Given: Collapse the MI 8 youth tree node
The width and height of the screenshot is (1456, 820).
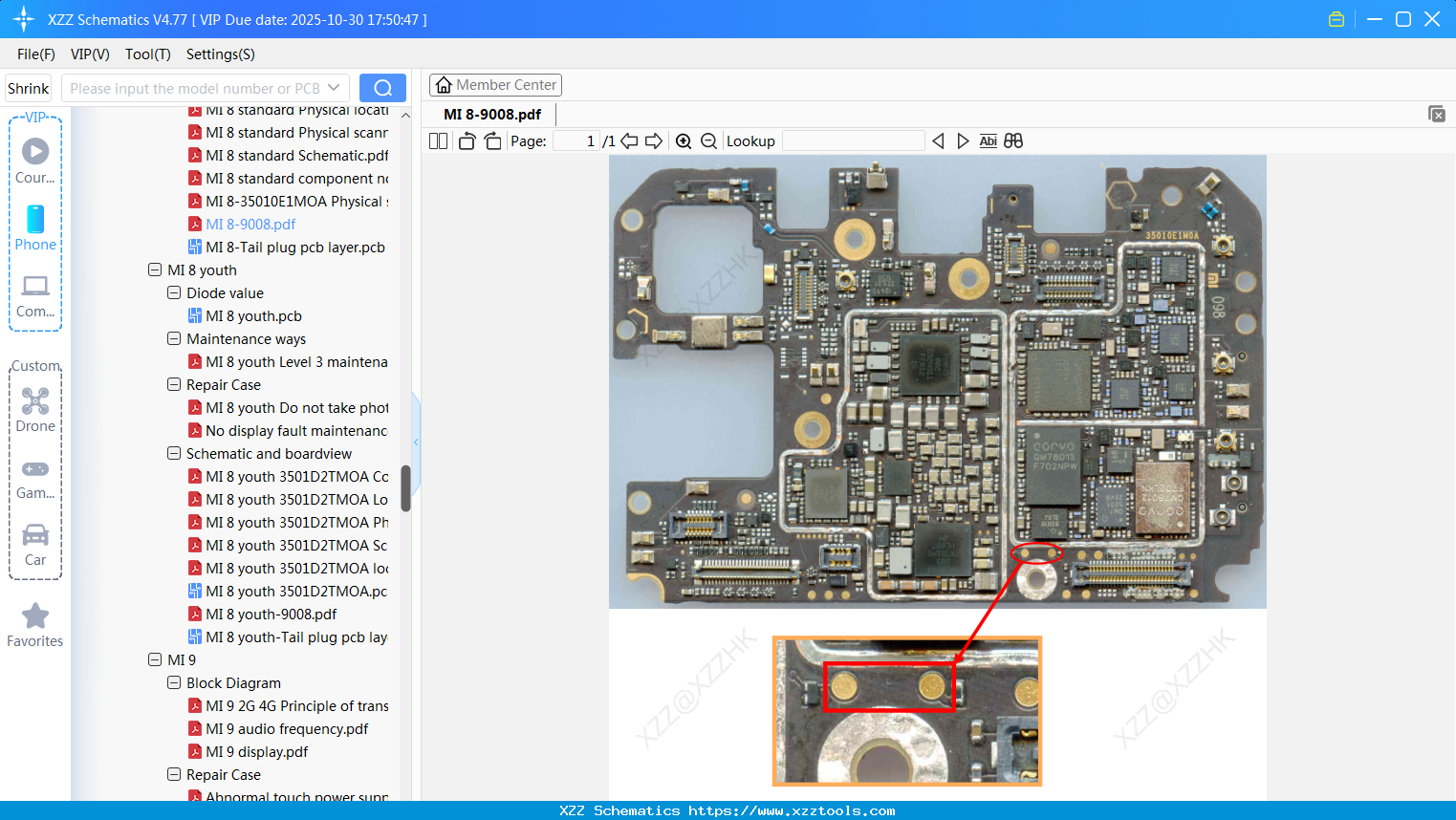Looking at the screenshot, I should [x=155, y=270].
